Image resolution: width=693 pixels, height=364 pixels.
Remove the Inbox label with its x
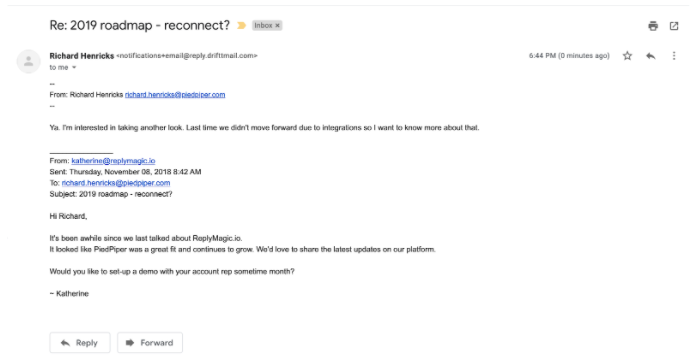coord(277,26)
